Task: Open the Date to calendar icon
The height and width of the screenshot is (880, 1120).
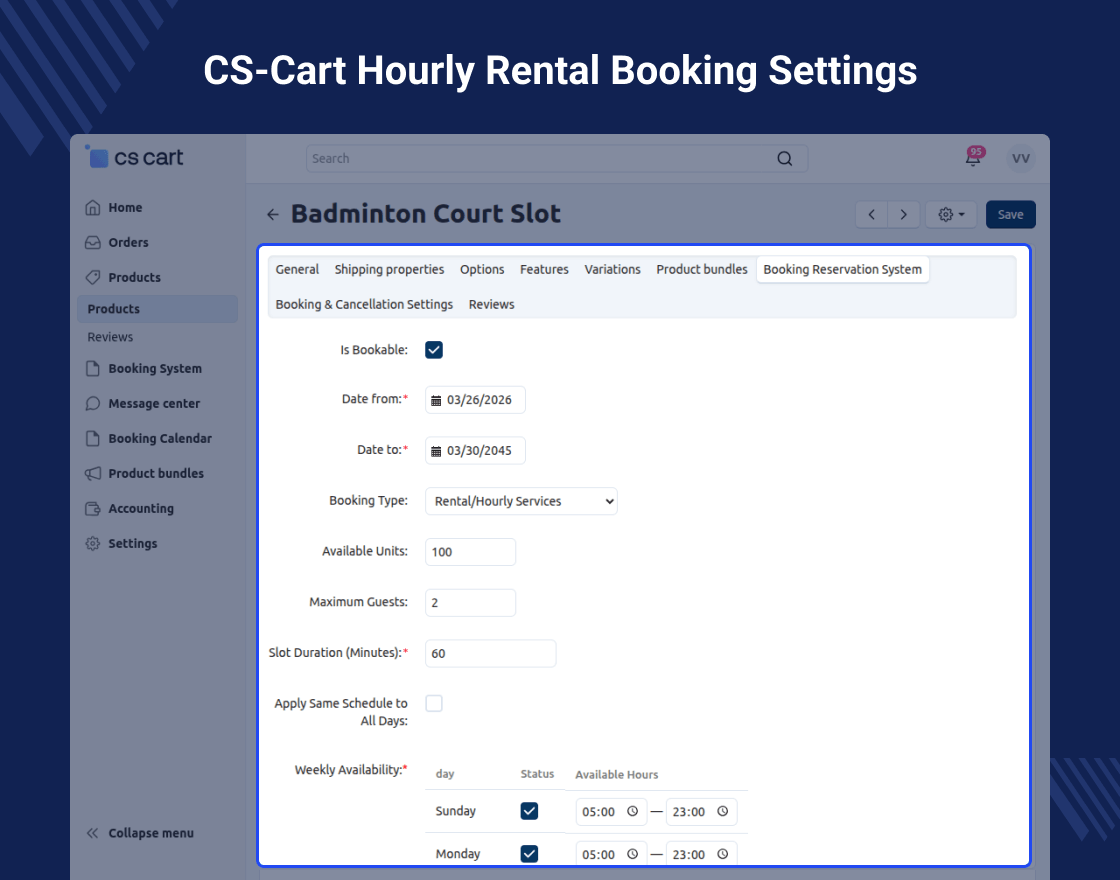Action: (436, 451)
